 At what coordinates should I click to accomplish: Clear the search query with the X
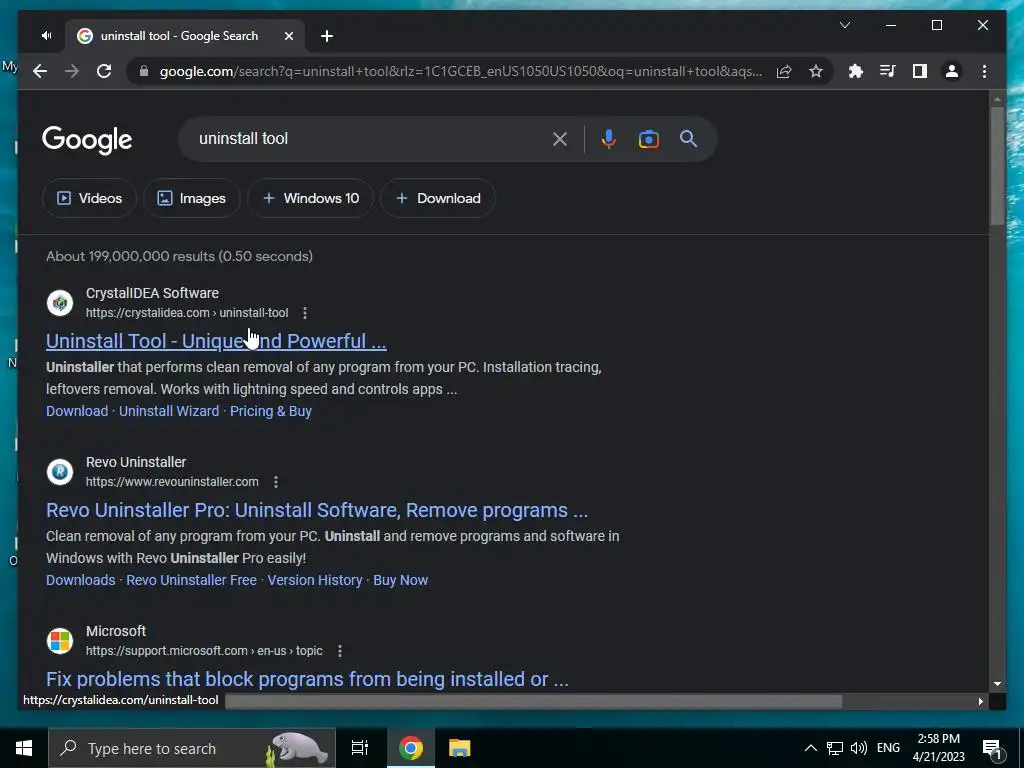560,139
